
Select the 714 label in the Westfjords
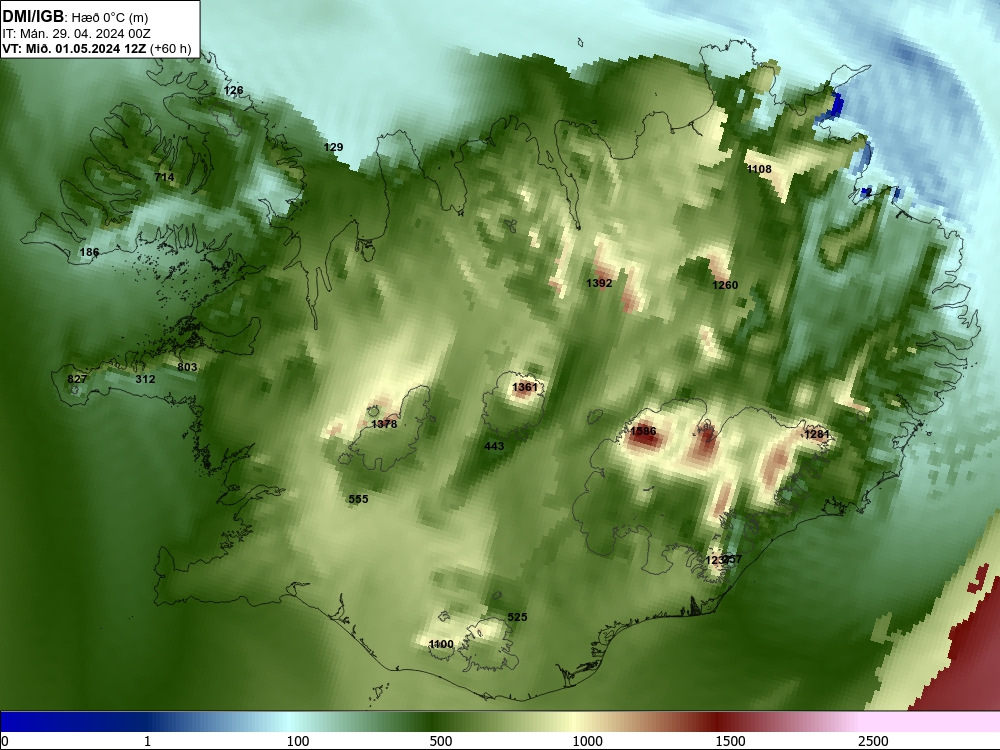(165, 177)
